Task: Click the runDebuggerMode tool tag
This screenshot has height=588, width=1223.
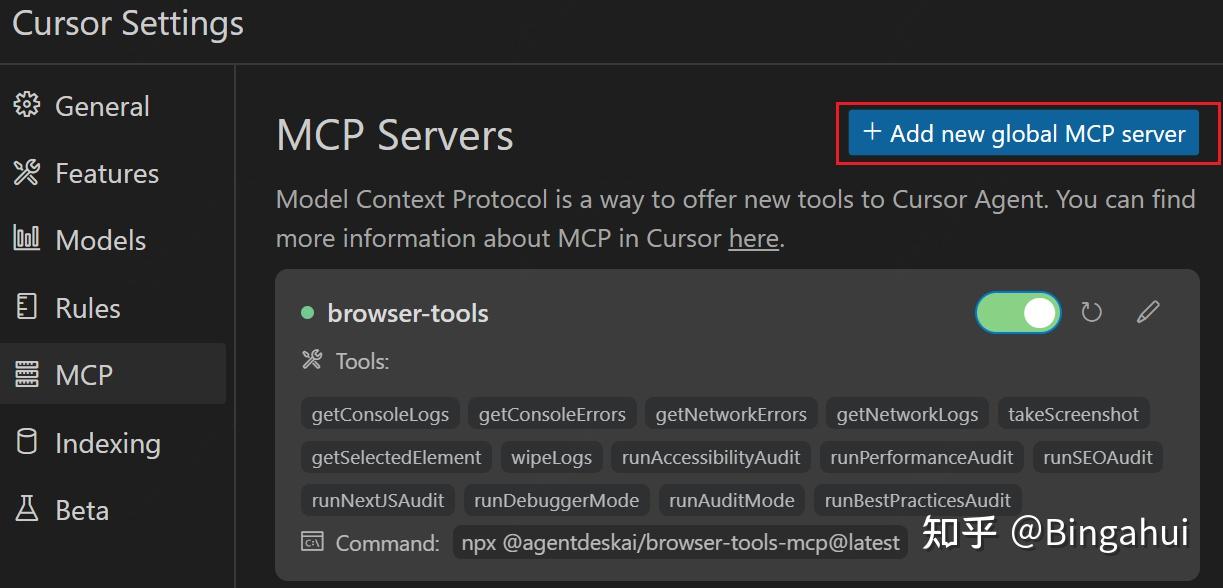Action: coord(558,500)
